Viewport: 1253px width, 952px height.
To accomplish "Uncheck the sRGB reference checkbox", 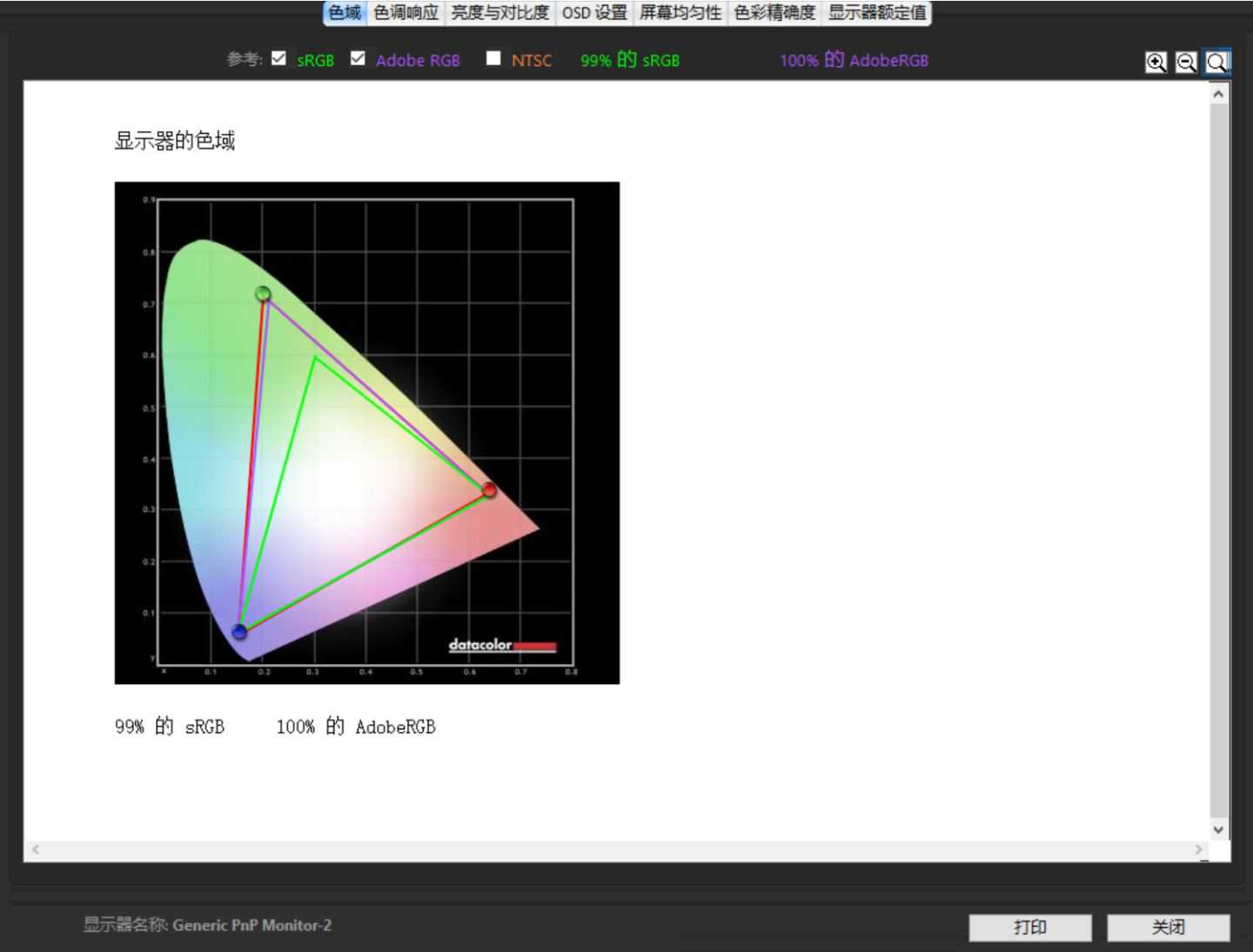I will pyautogui.click(x=278, y=58).
